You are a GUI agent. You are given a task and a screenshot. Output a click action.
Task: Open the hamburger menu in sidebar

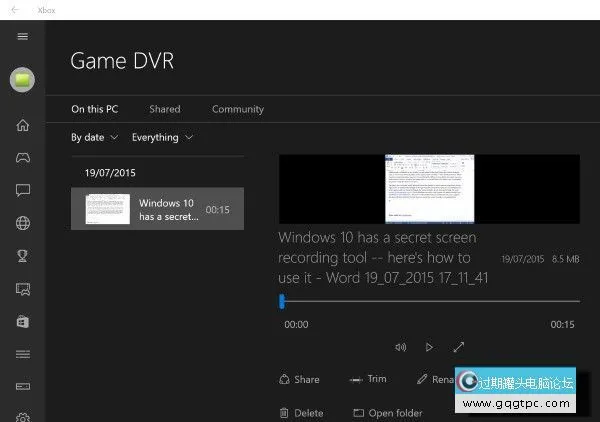point(22,36)
